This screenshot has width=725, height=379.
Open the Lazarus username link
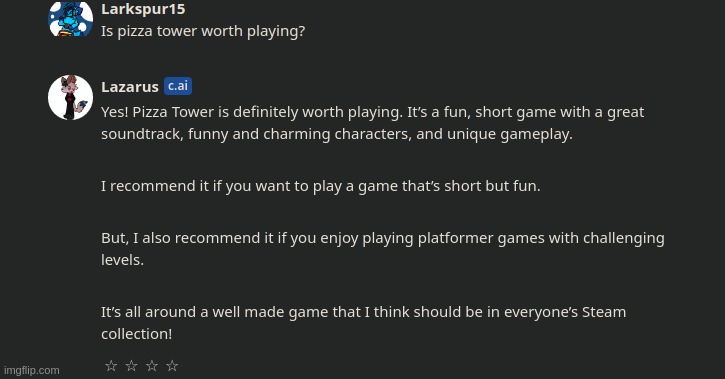pos(130,87)
